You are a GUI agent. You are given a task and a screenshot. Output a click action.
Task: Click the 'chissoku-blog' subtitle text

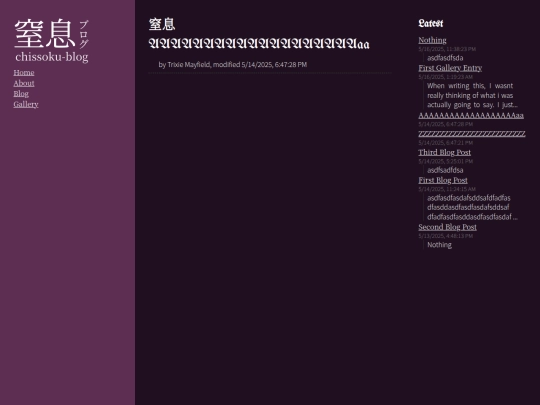pyautogui.click(x=52, y=57)
